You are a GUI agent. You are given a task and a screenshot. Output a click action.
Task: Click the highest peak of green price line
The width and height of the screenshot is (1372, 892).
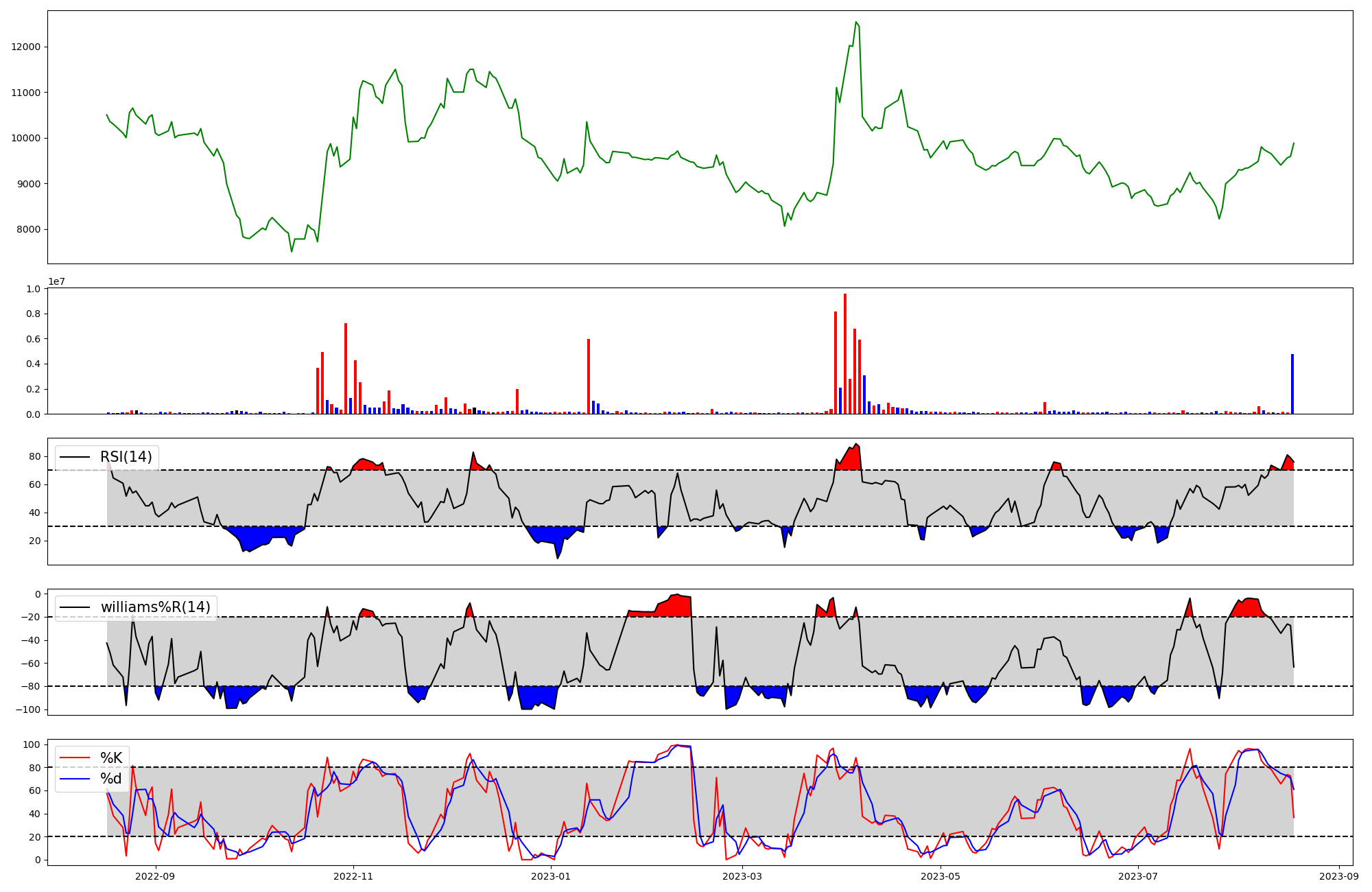pyautogui.click(x=855, y=22)
